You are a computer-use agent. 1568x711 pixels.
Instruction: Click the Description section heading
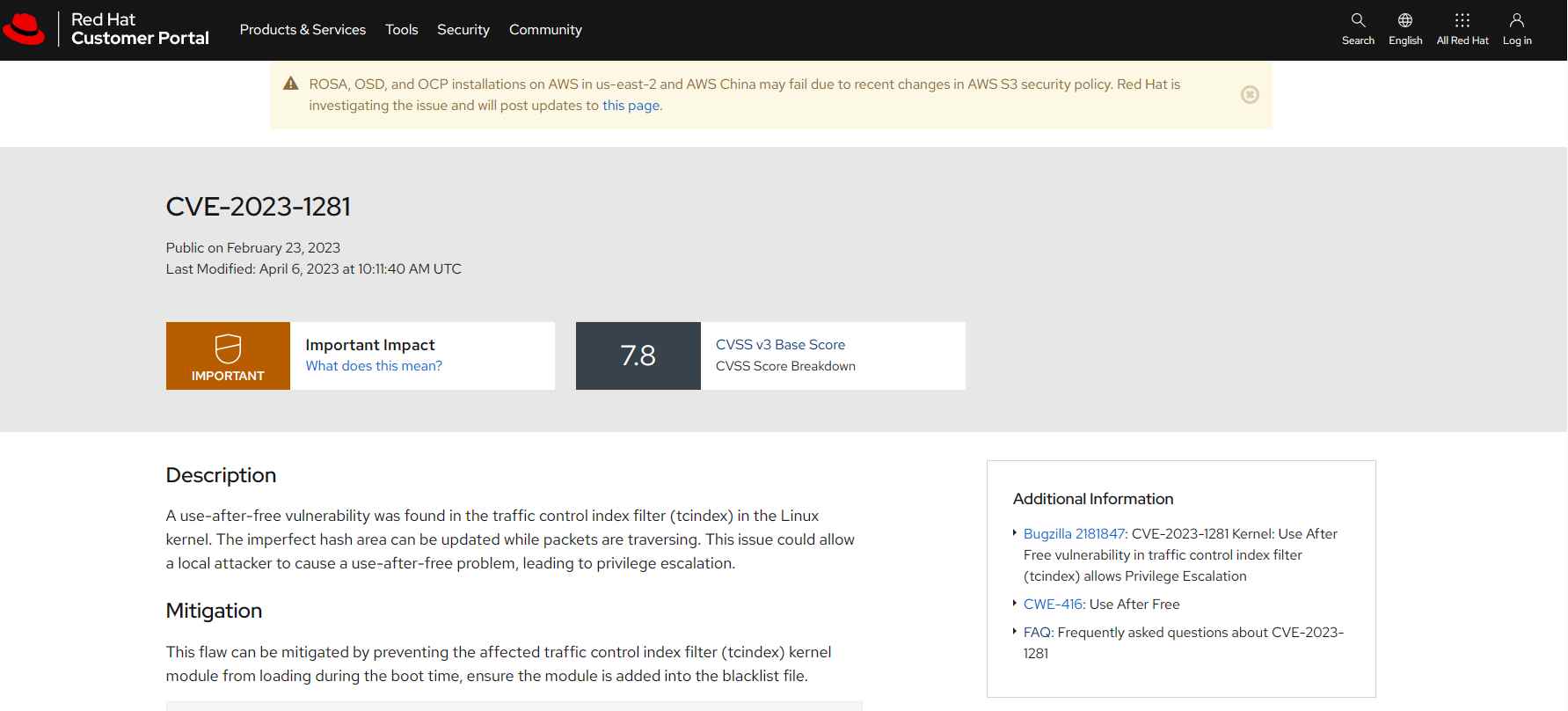click(x=221, y=475)
